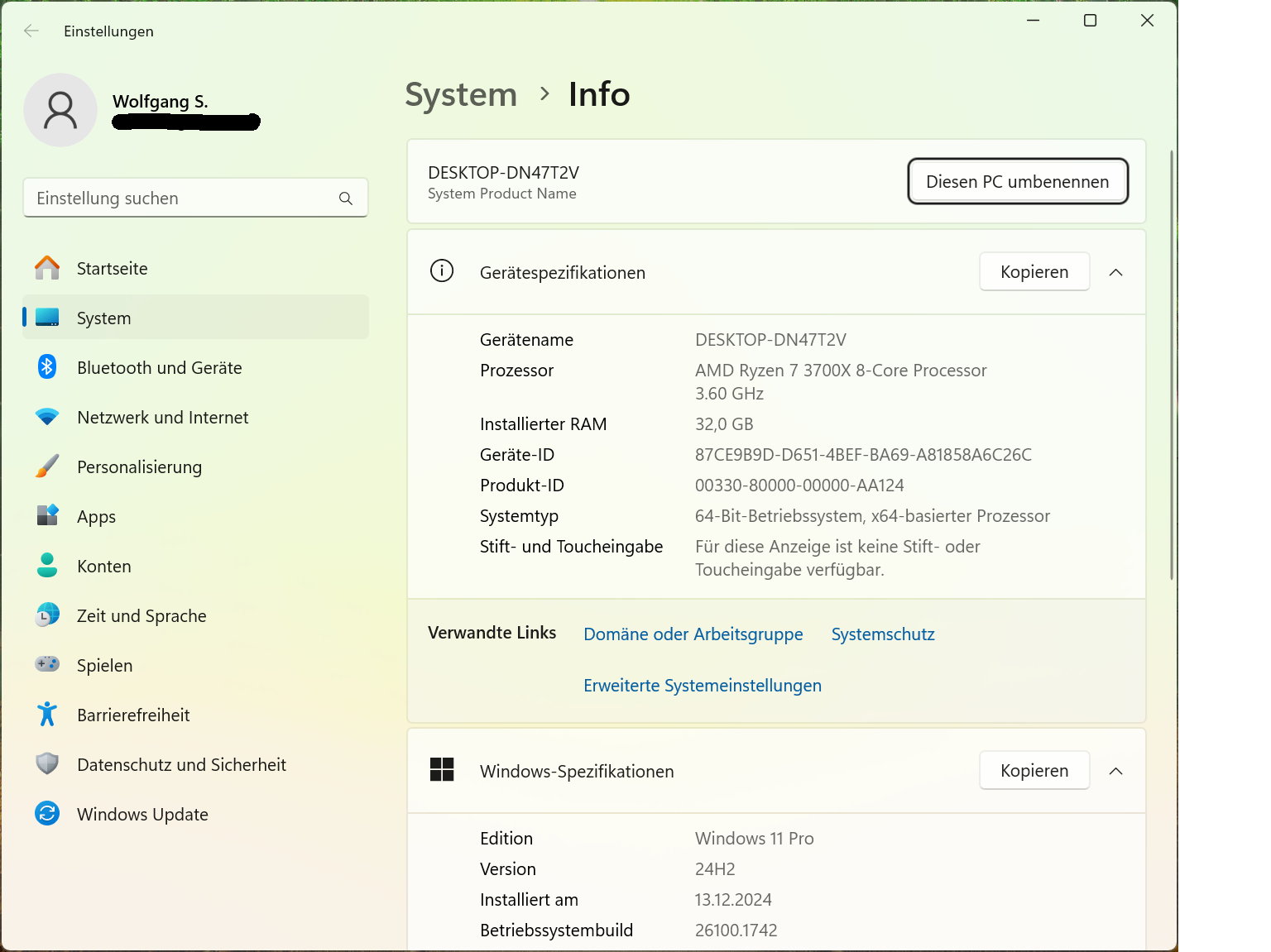The image size is (1271, 952).
Task: Click the Personalisierung paintbrush icon
Action: point(47,466)
